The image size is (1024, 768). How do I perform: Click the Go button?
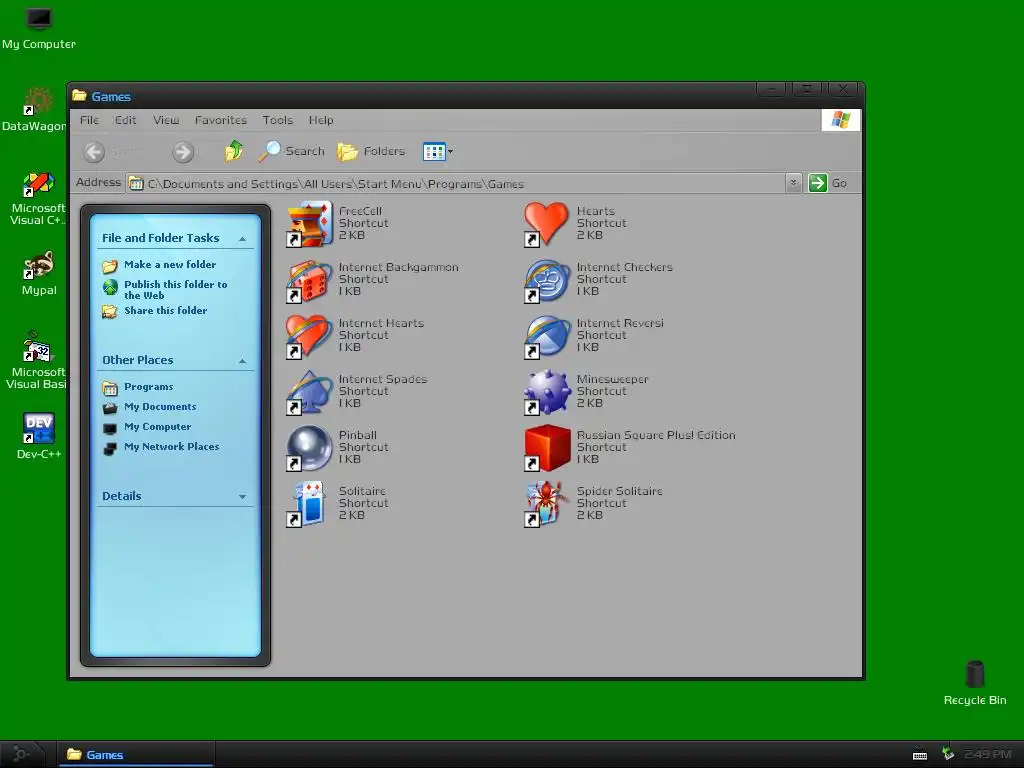(827, 183)
